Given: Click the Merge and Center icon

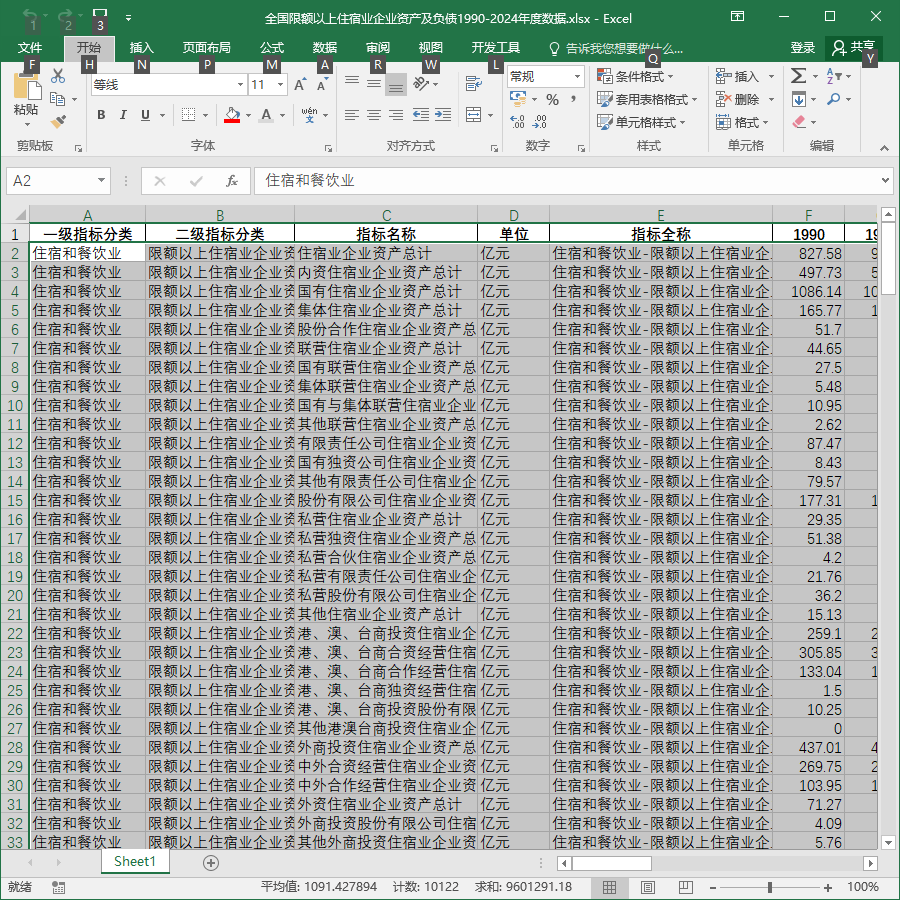Looking at the screenshot, I should pyautogui.click(x=474, y=115).
